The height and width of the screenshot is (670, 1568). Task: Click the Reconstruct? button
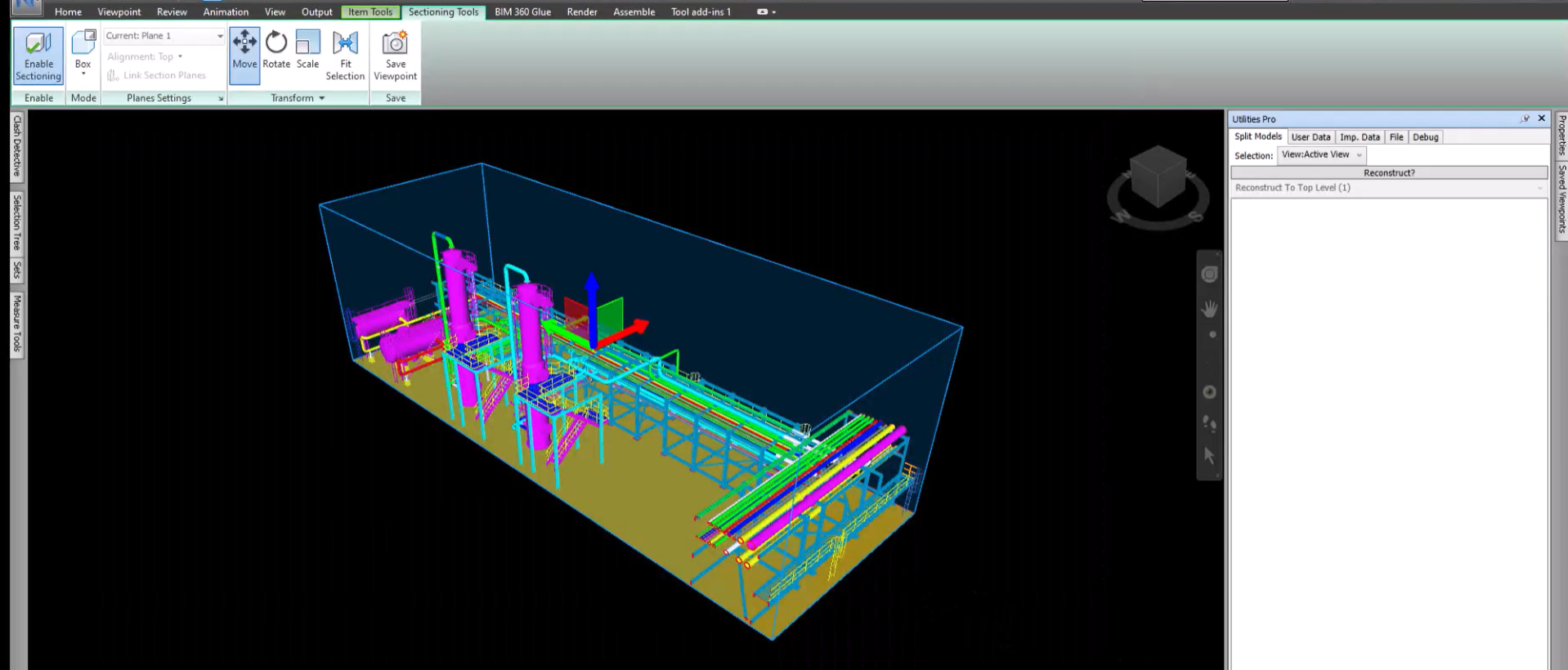pyautogui.click(x=1388, y=172)
